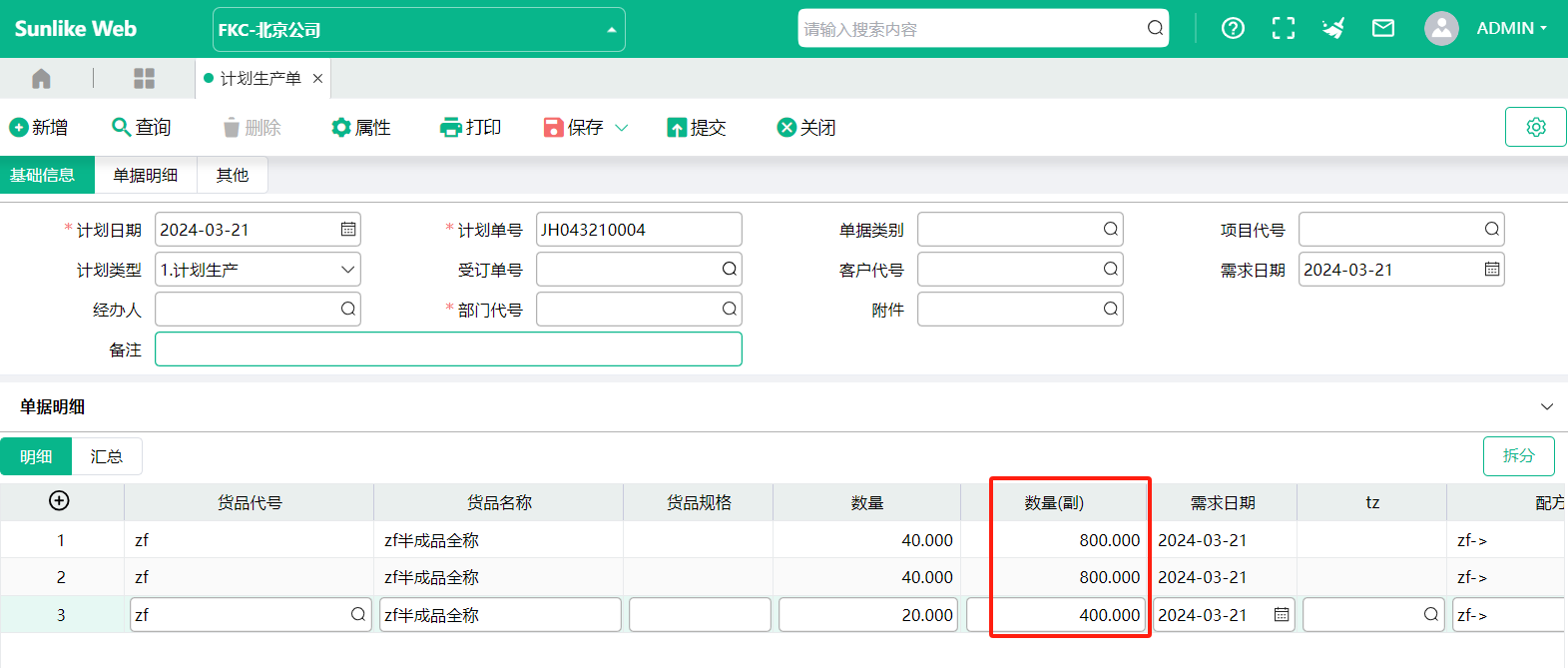Screen dimensions: 1568x668
Task: Click the home icon tab
Action: click(x=41, y=78)
